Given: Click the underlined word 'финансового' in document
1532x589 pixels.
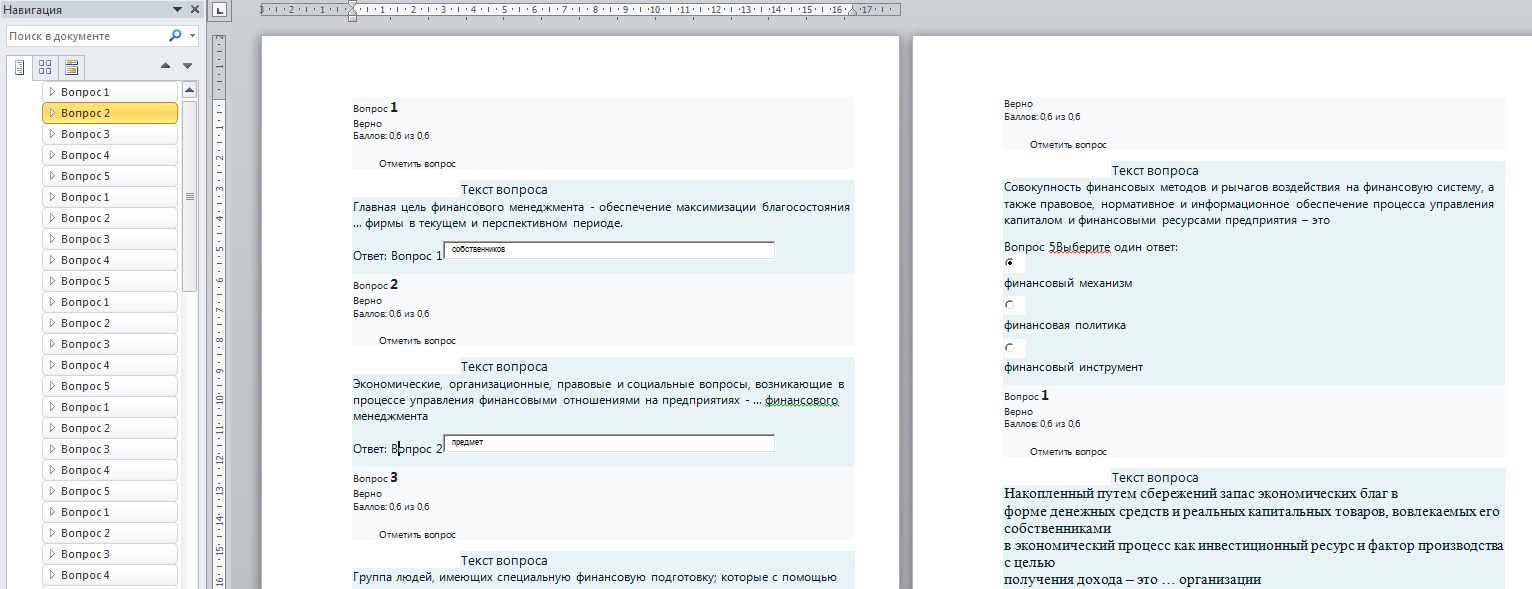Looking at the screenshot, I should coord(802,401).
